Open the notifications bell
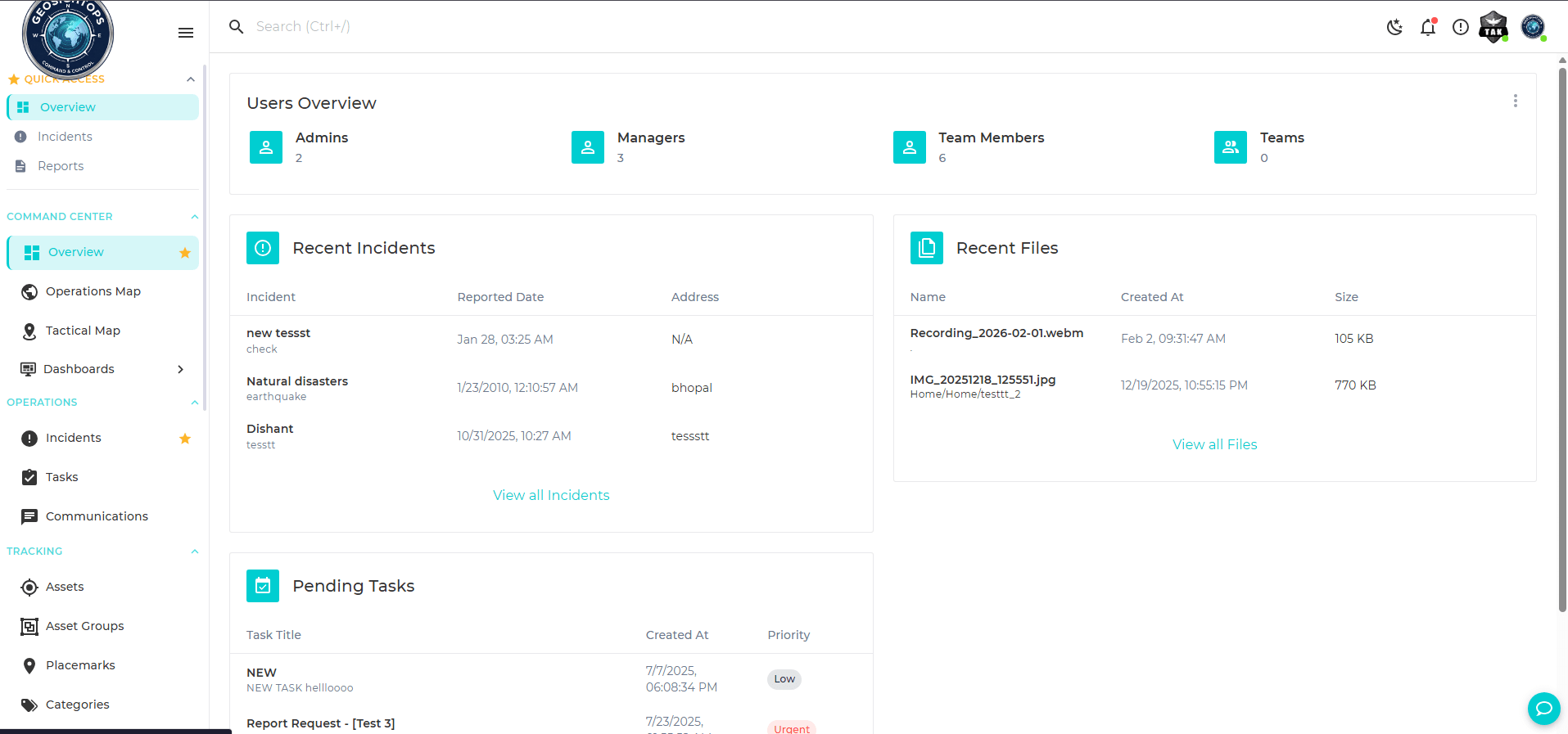This screenshot has height=734, width=1568. point(1428,27)
